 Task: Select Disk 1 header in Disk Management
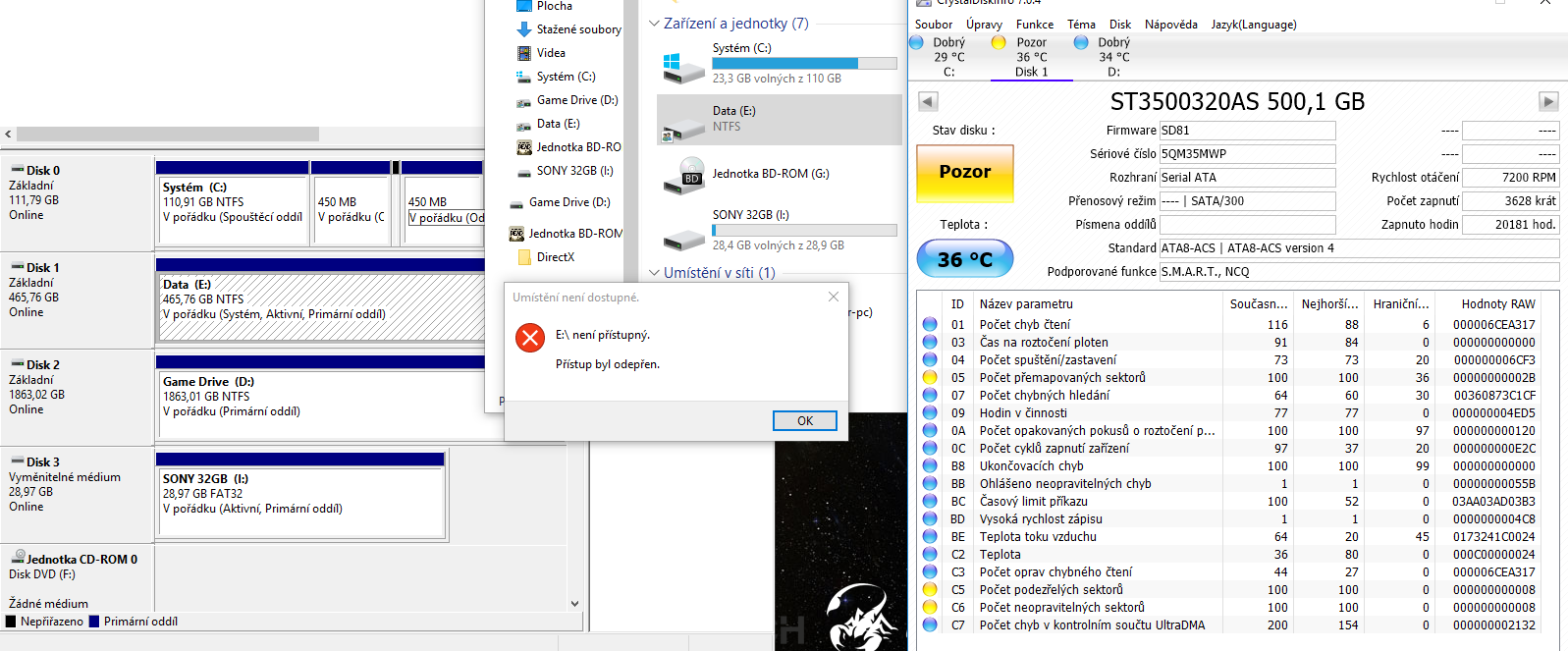[x=77, y=299]
